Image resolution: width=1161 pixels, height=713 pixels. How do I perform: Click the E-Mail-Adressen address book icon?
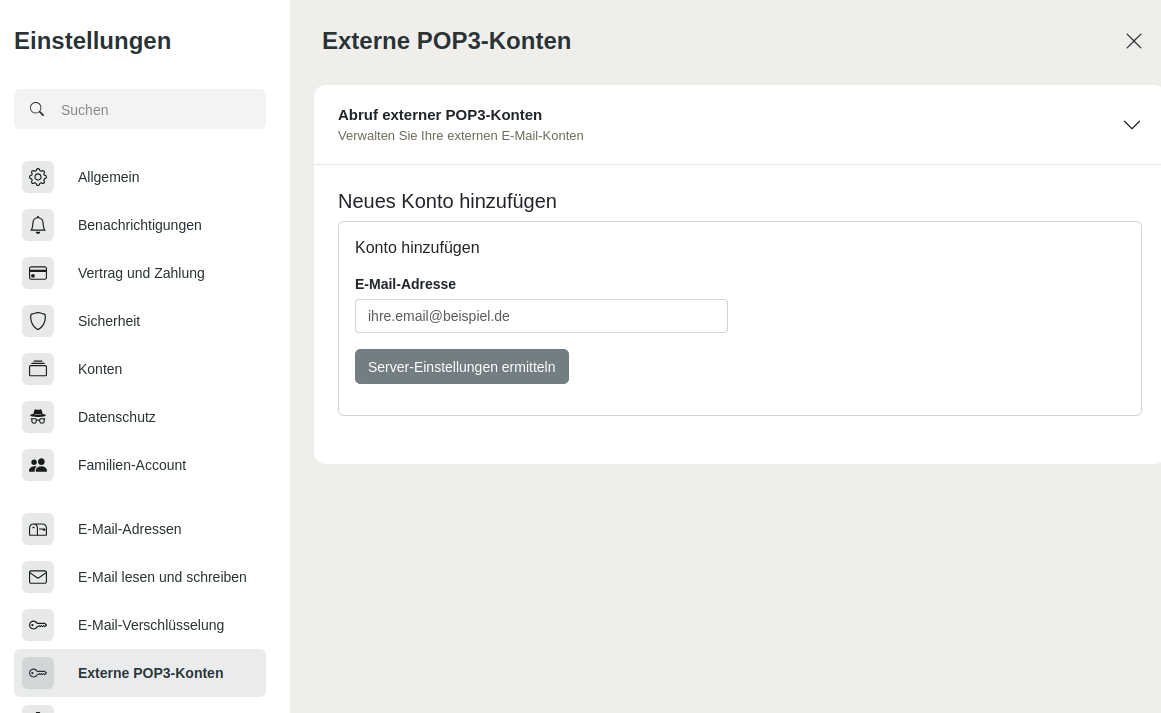38,529
